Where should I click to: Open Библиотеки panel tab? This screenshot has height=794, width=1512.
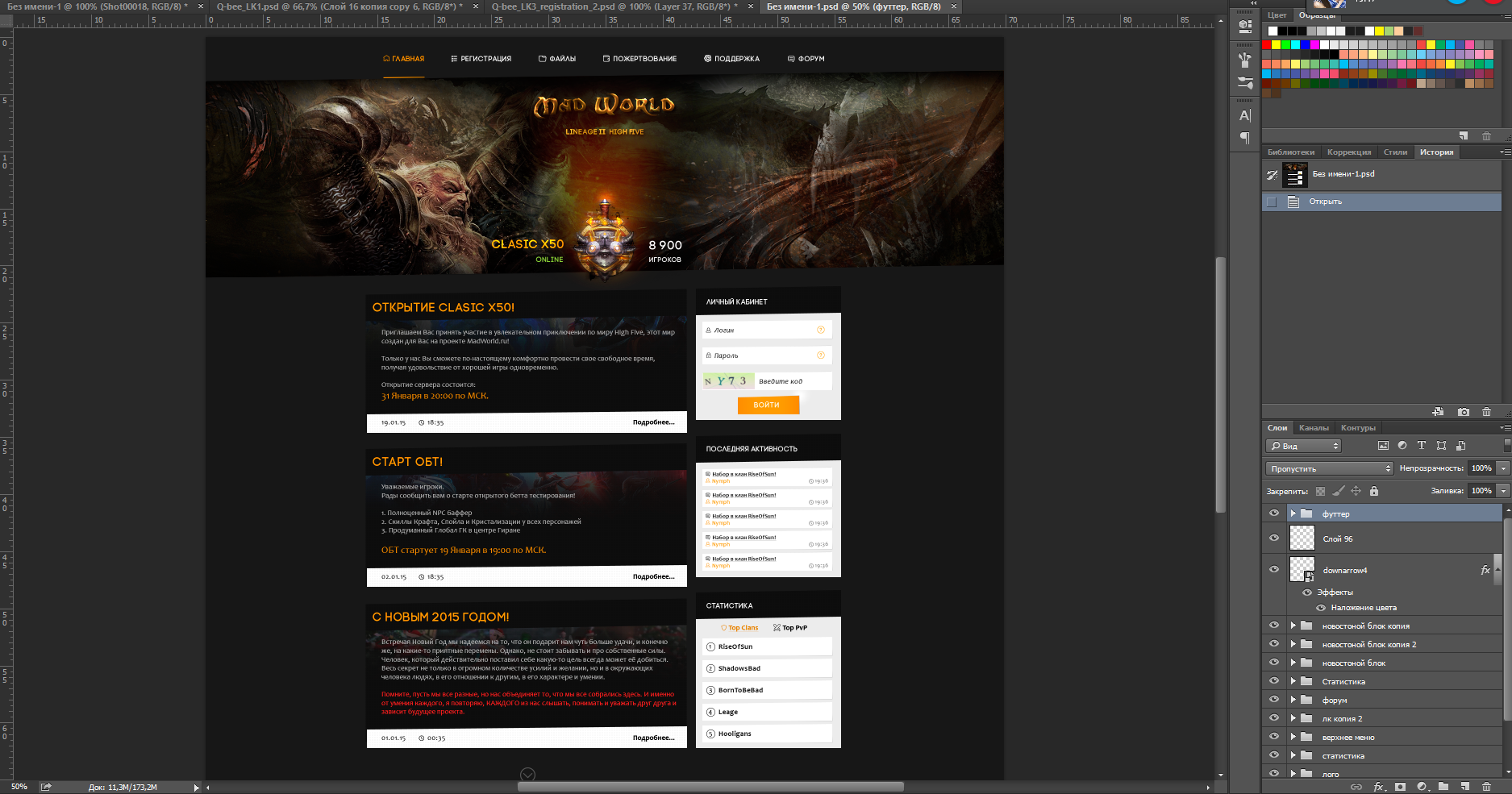(x=1290, y=152)
